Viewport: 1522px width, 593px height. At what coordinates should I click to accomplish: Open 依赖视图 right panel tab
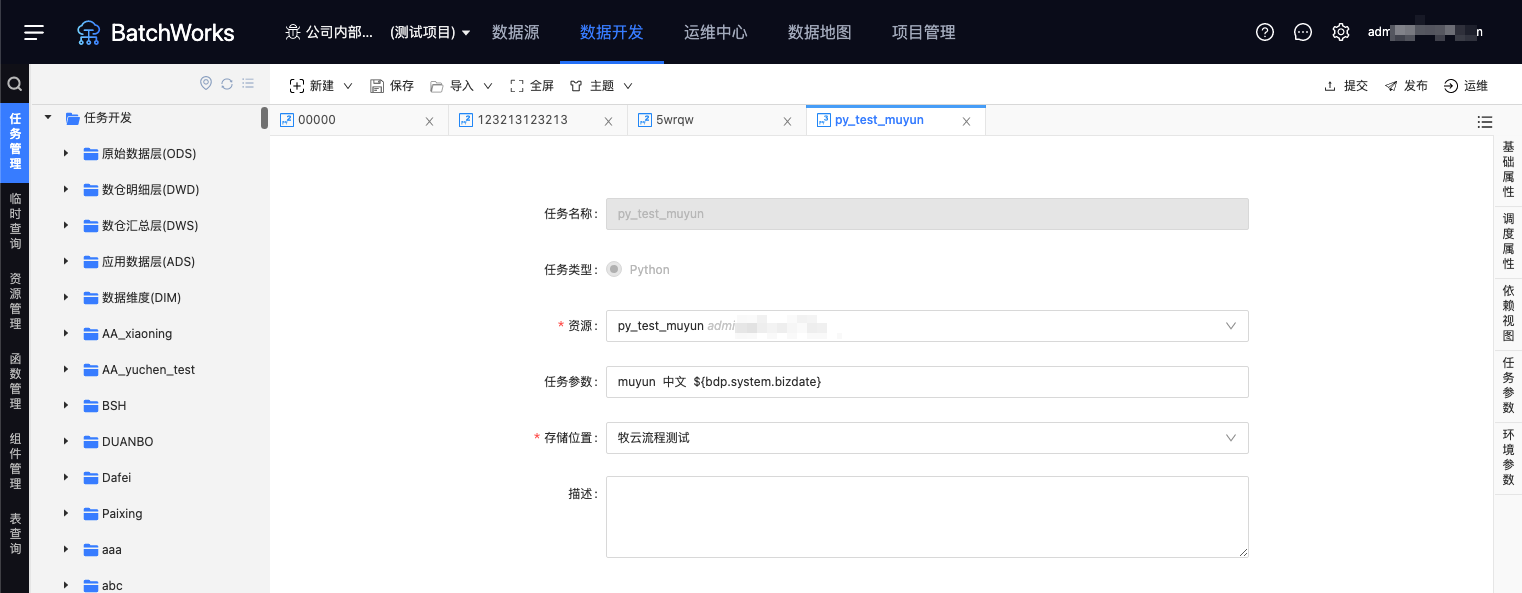pyautogui.click(x=1508, y=313)
